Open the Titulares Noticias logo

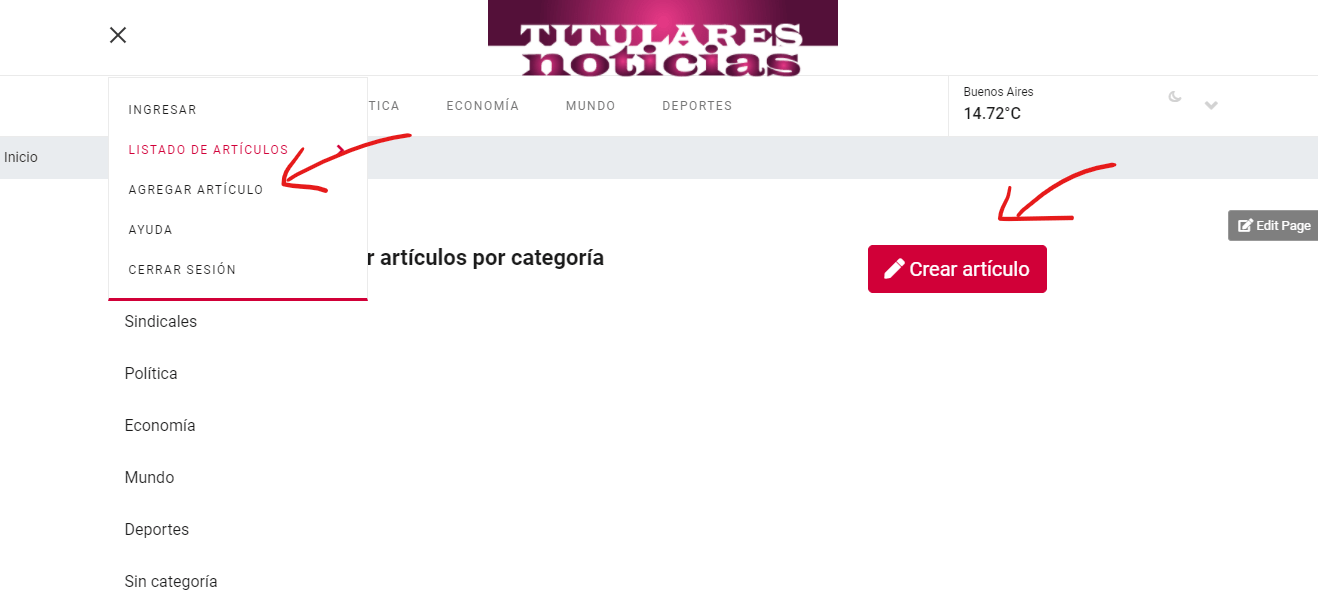pyautogui.click(x=663, y=38)
